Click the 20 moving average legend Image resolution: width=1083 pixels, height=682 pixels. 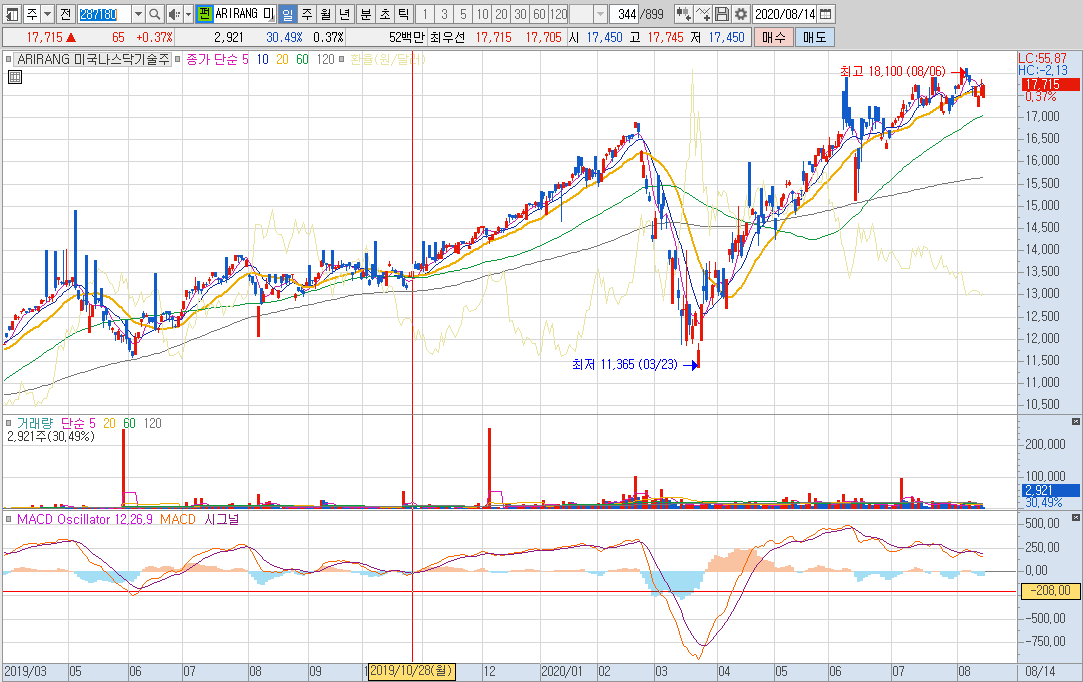coord(282,59)
